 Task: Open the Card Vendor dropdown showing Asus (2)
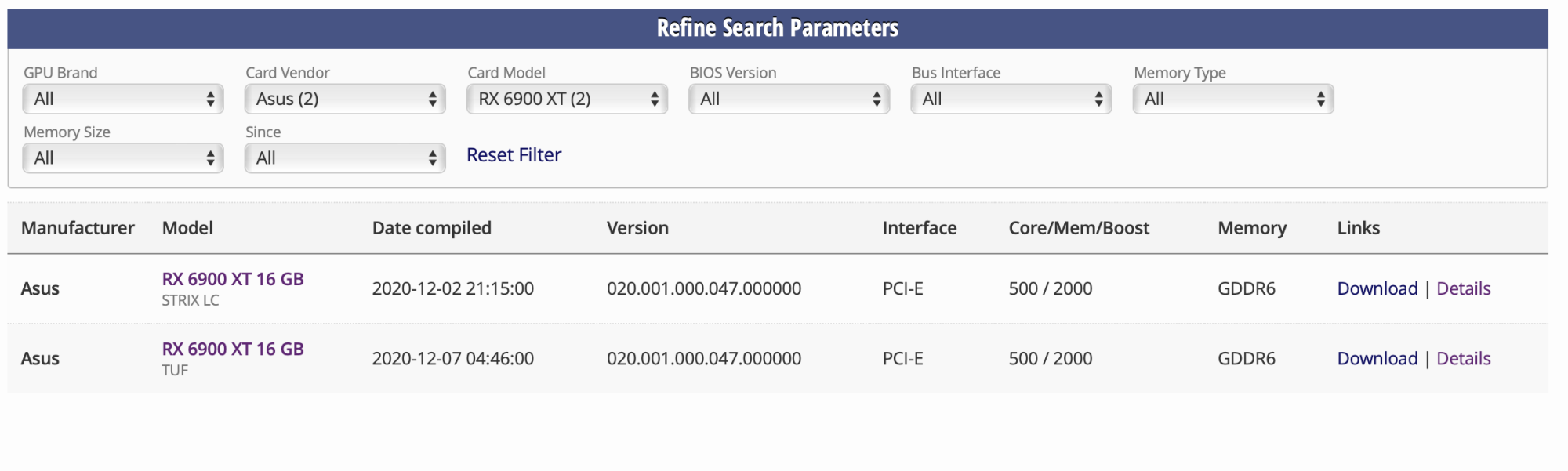pos(345,99)
